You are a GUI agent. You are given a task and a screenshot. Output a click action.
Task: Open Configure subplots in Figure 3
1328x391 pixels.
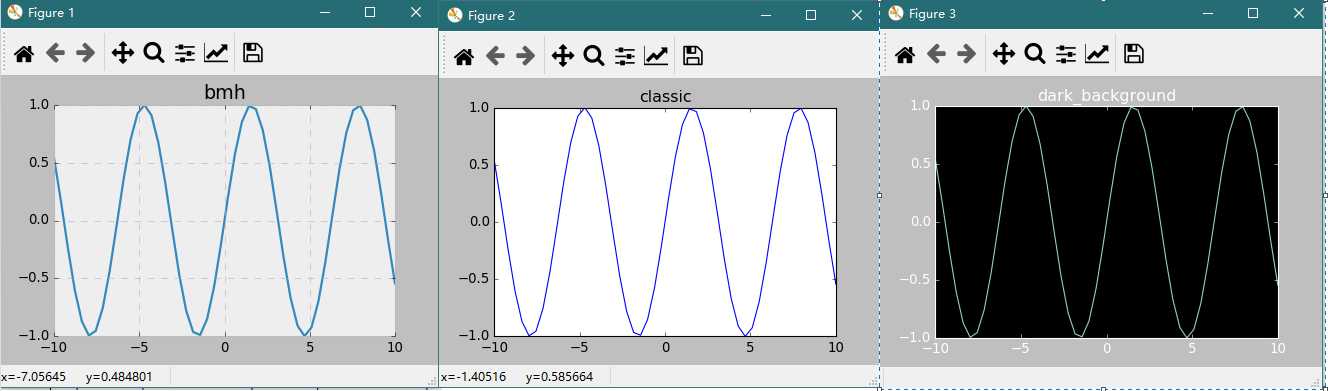coord(1066,54)
